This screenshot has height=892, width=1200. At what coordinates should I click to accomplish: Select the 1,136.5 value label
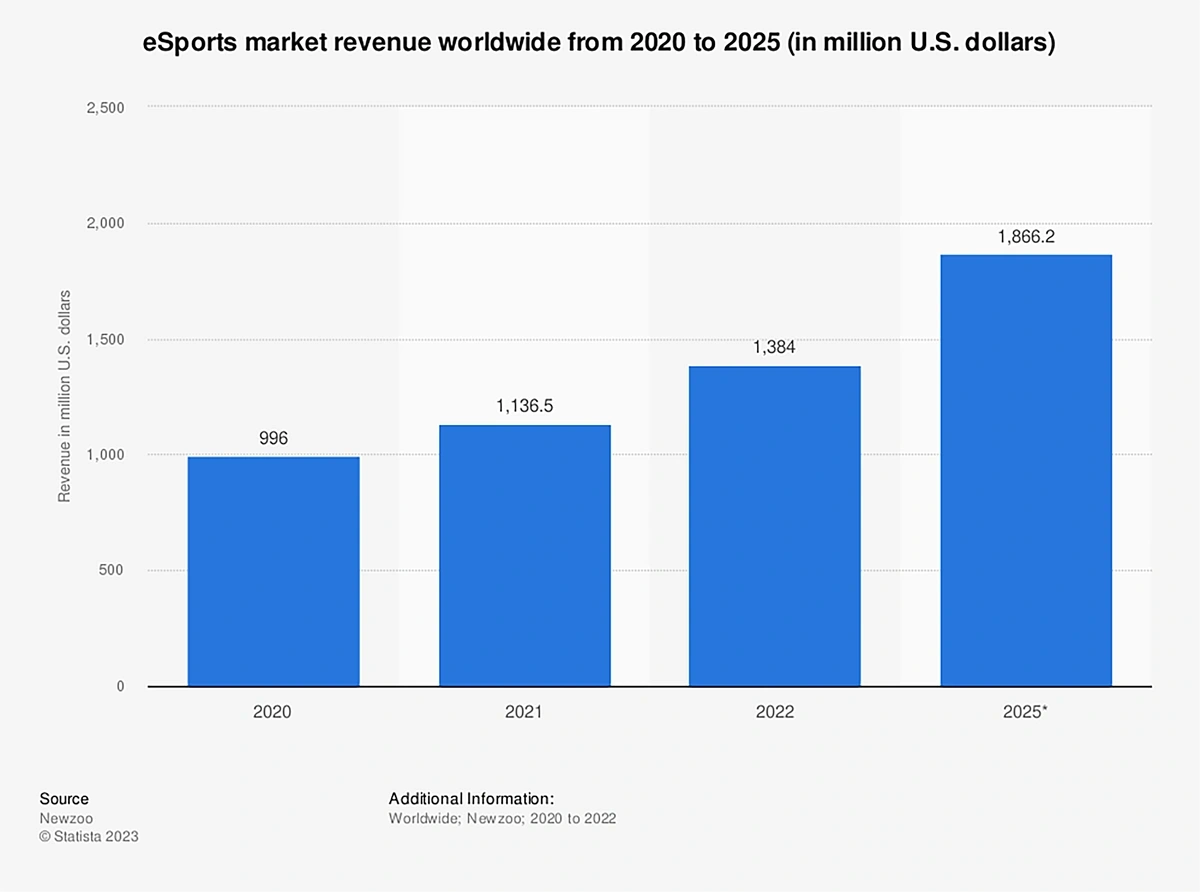(x=524, y=407)
